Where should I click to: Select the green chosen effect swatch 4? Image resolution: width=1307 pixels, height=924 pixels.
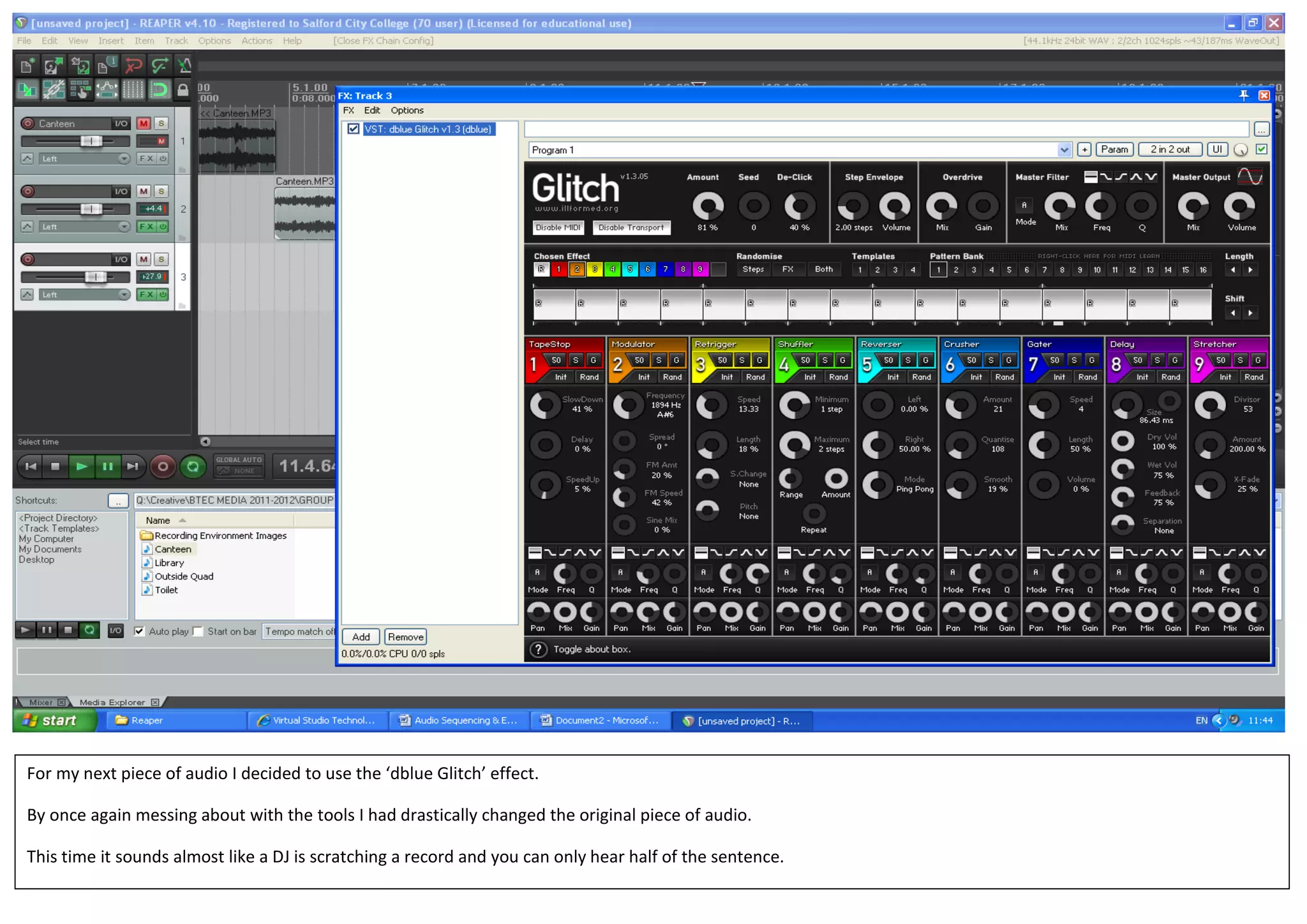(612, 269)
